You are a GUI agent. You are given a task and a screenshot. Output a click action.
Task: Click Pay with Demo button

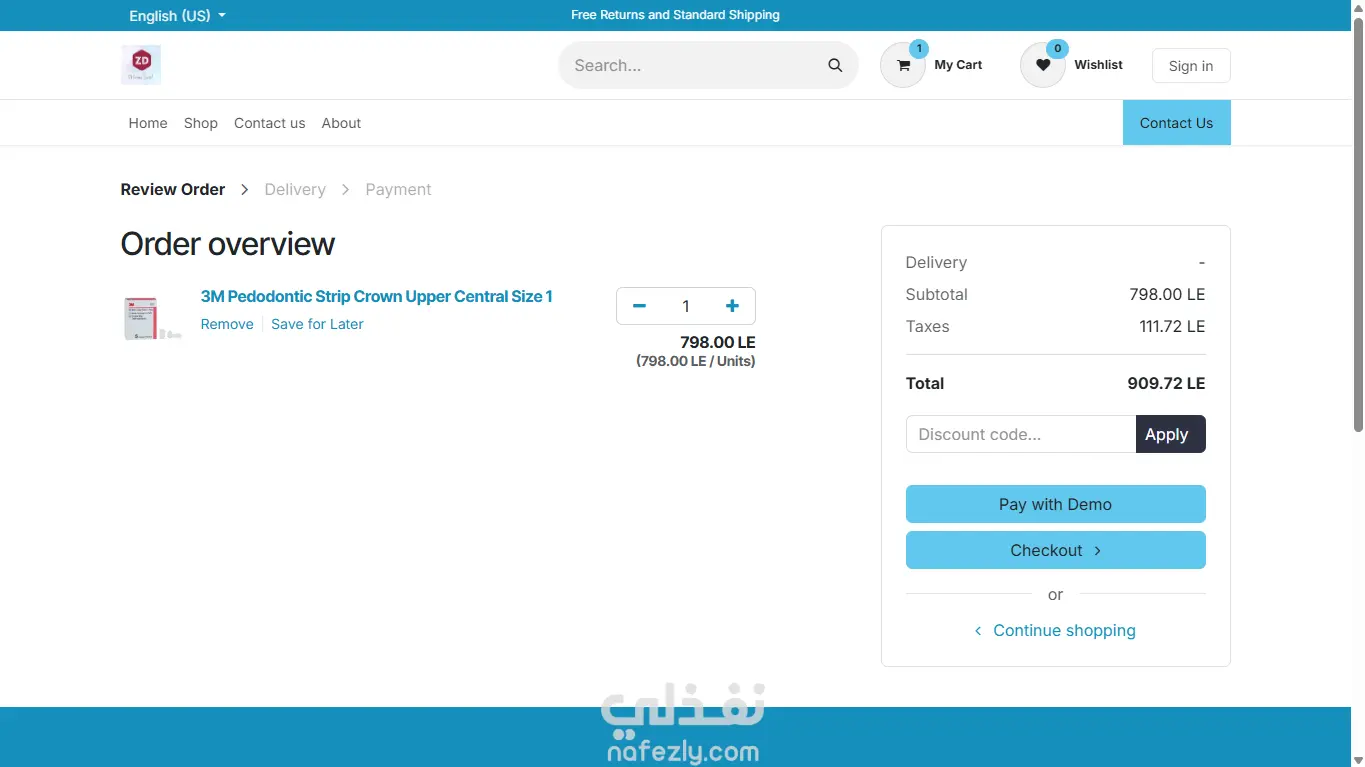pos(1055,504)
